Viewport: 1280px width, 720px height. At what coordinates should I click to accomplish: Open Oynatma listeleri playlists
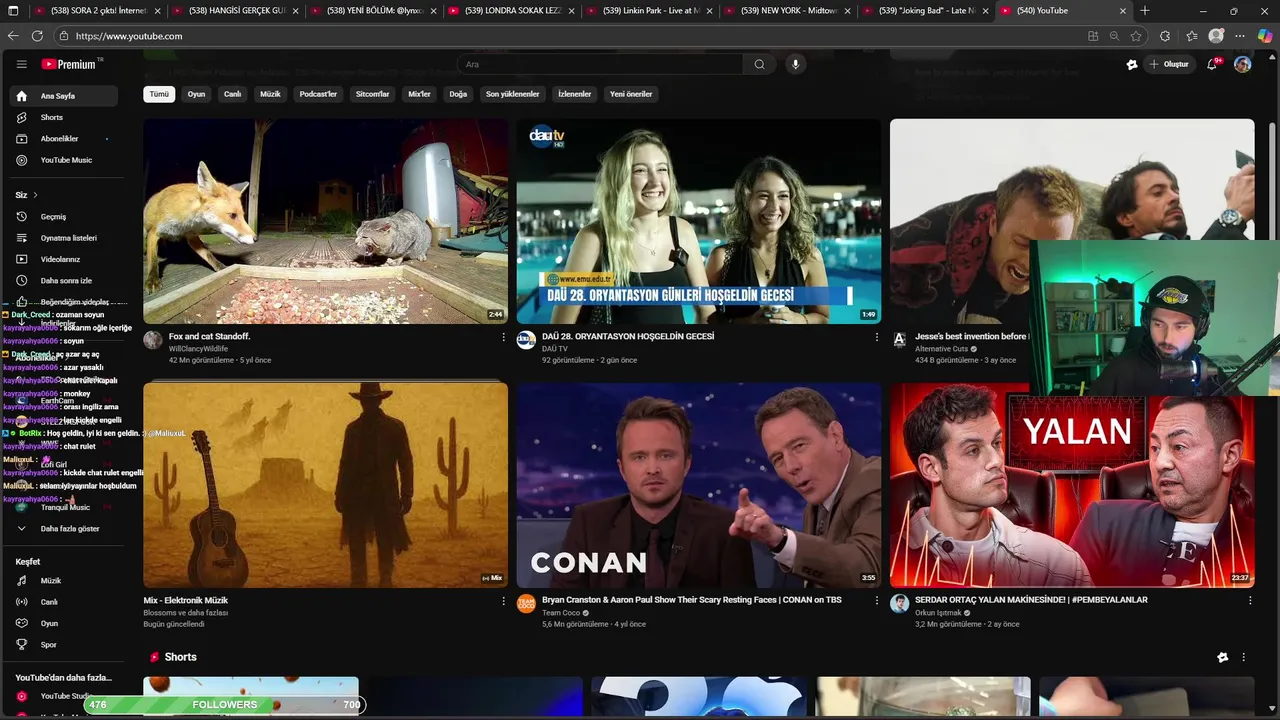coord(68,238)
